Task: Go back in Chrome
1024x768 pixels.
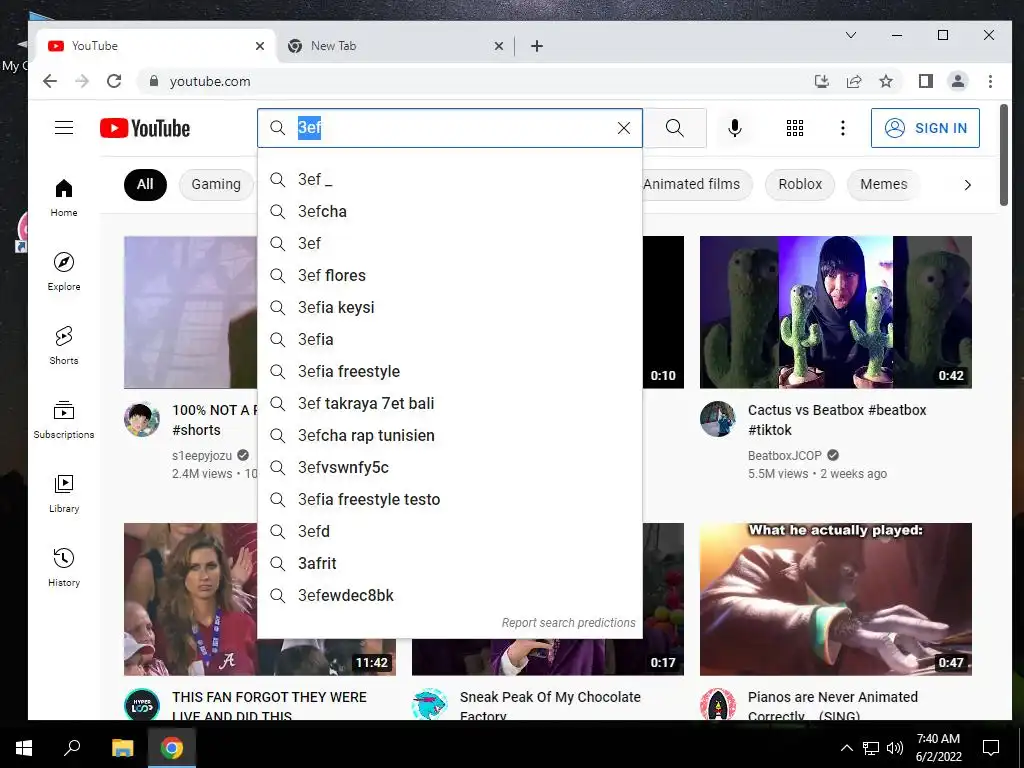Action: click(x=50, y=81)
